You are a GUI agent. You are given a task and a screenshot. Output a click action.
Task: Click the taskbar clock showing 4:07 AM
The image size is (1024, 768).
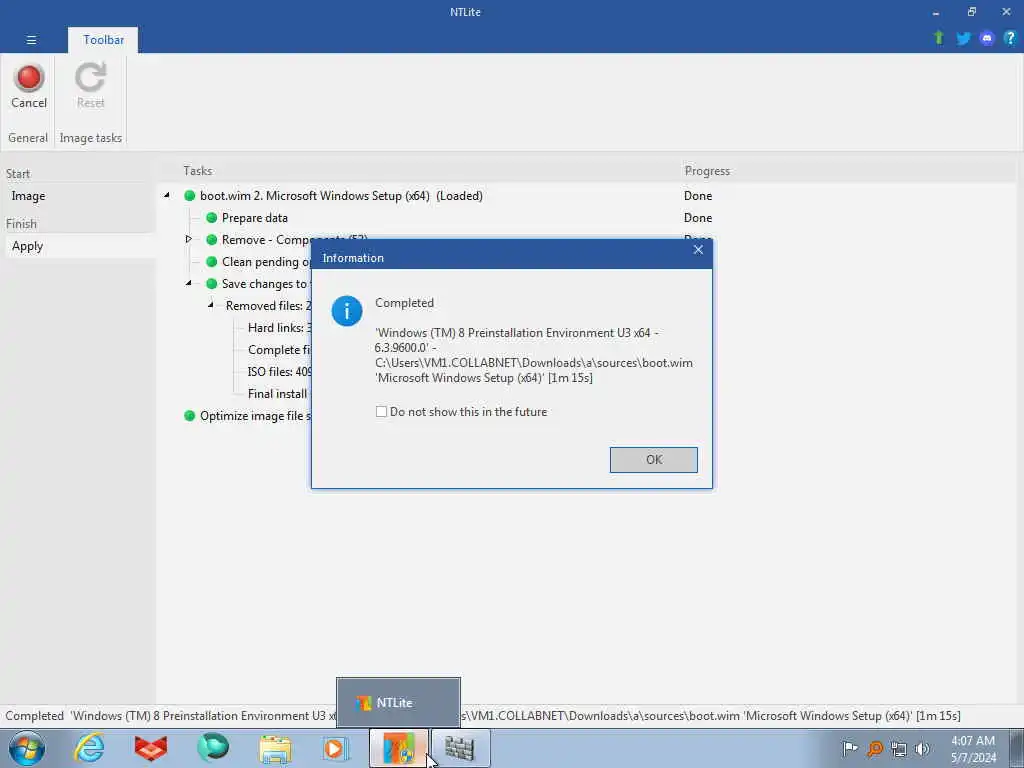tap(973, 749)
